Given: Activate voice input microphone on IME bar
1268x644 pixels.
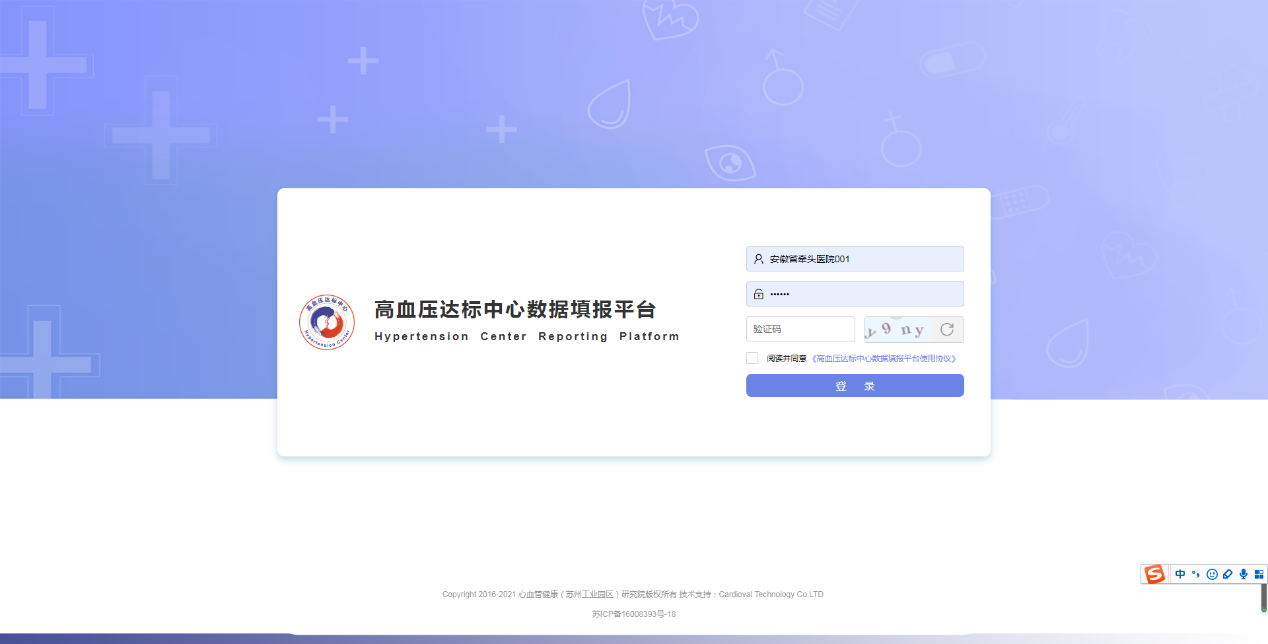Looking at the screenshot, I should (1243, 574).
